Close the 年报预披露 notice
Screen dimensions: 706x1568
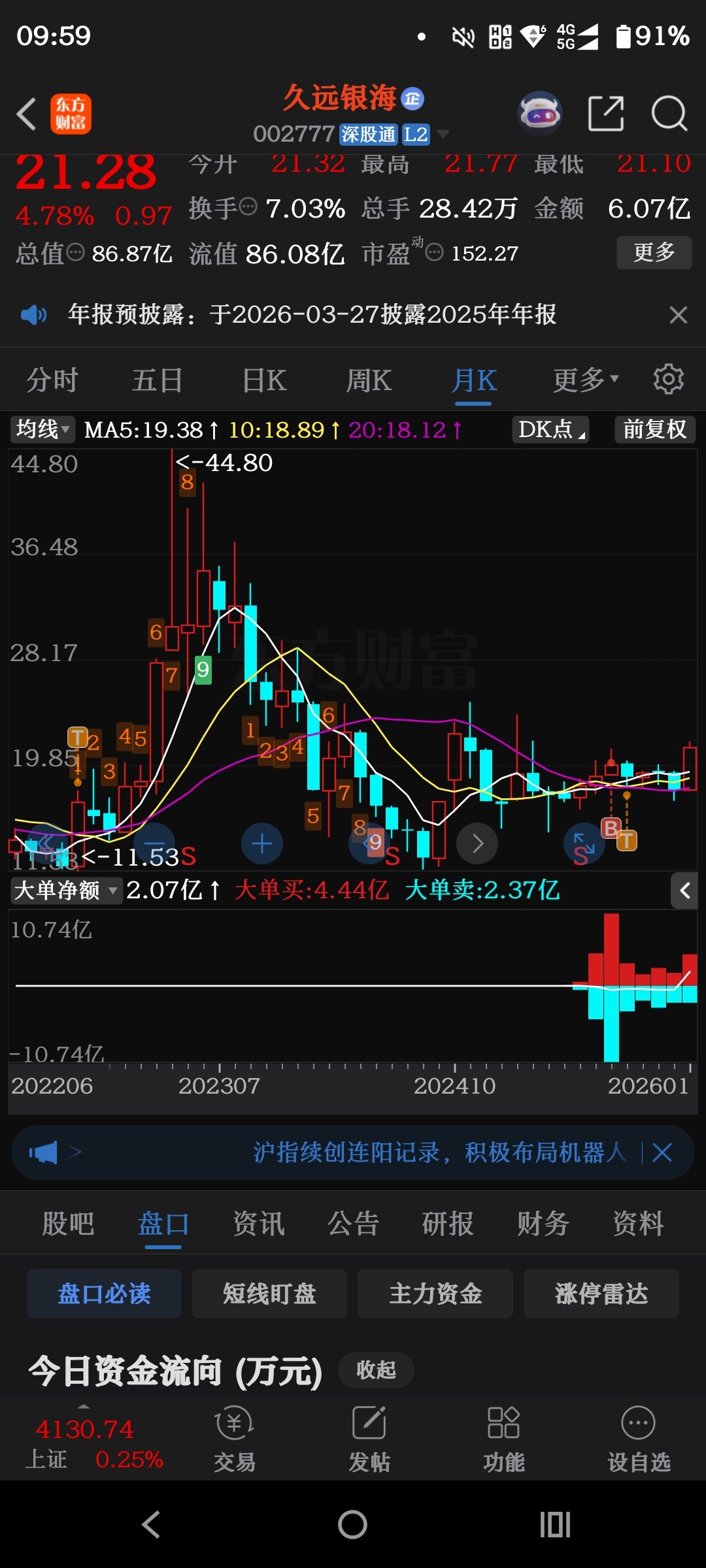tap(679, 315)
